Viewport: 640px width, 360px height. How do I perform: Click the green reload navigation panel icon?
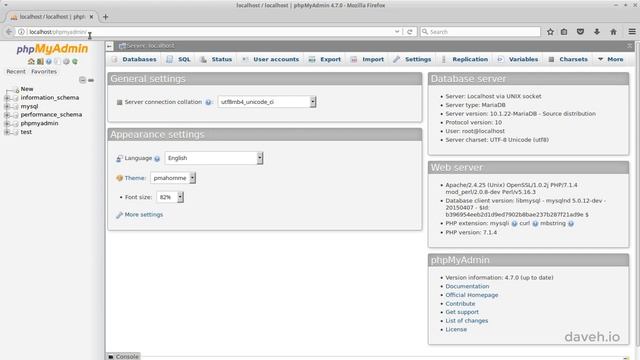pos(75,62)
